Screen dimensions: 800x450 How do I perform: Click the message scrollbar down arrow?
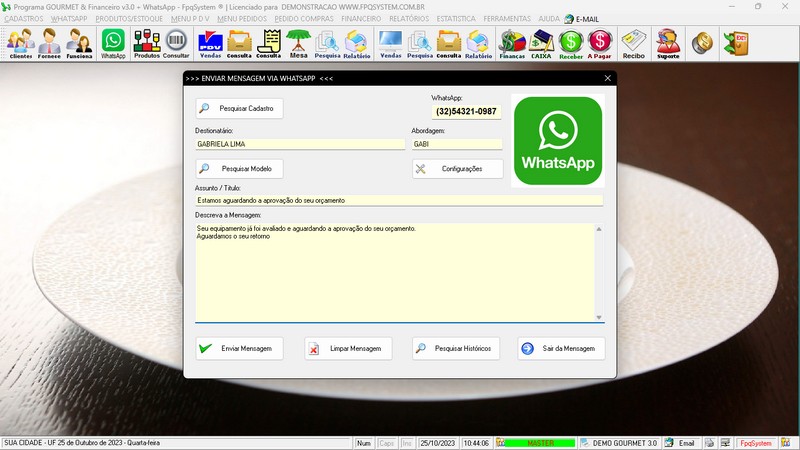(x=599, y=317)
